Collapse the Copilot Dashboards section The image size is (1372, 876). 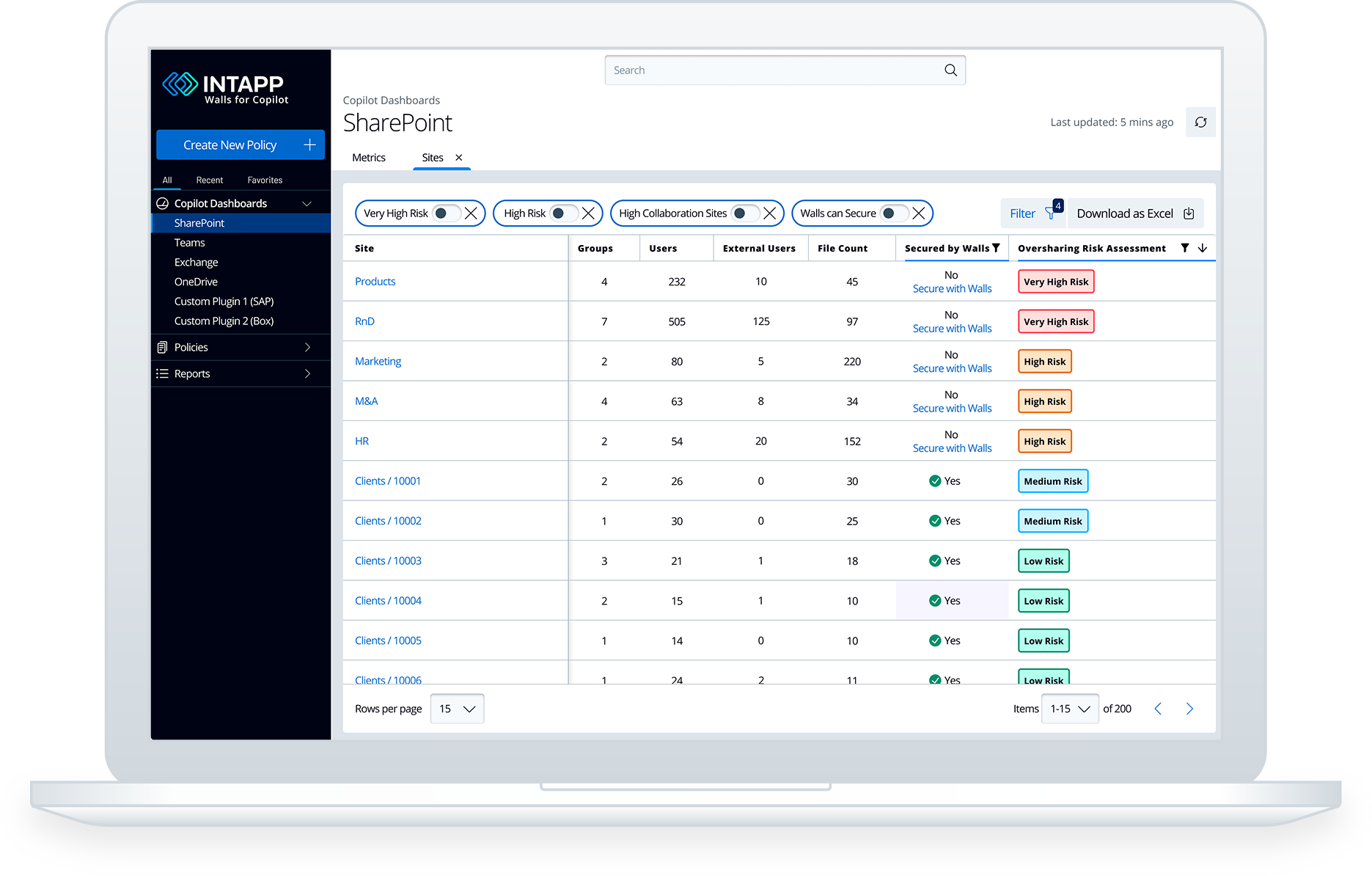[x=308, y=202]
